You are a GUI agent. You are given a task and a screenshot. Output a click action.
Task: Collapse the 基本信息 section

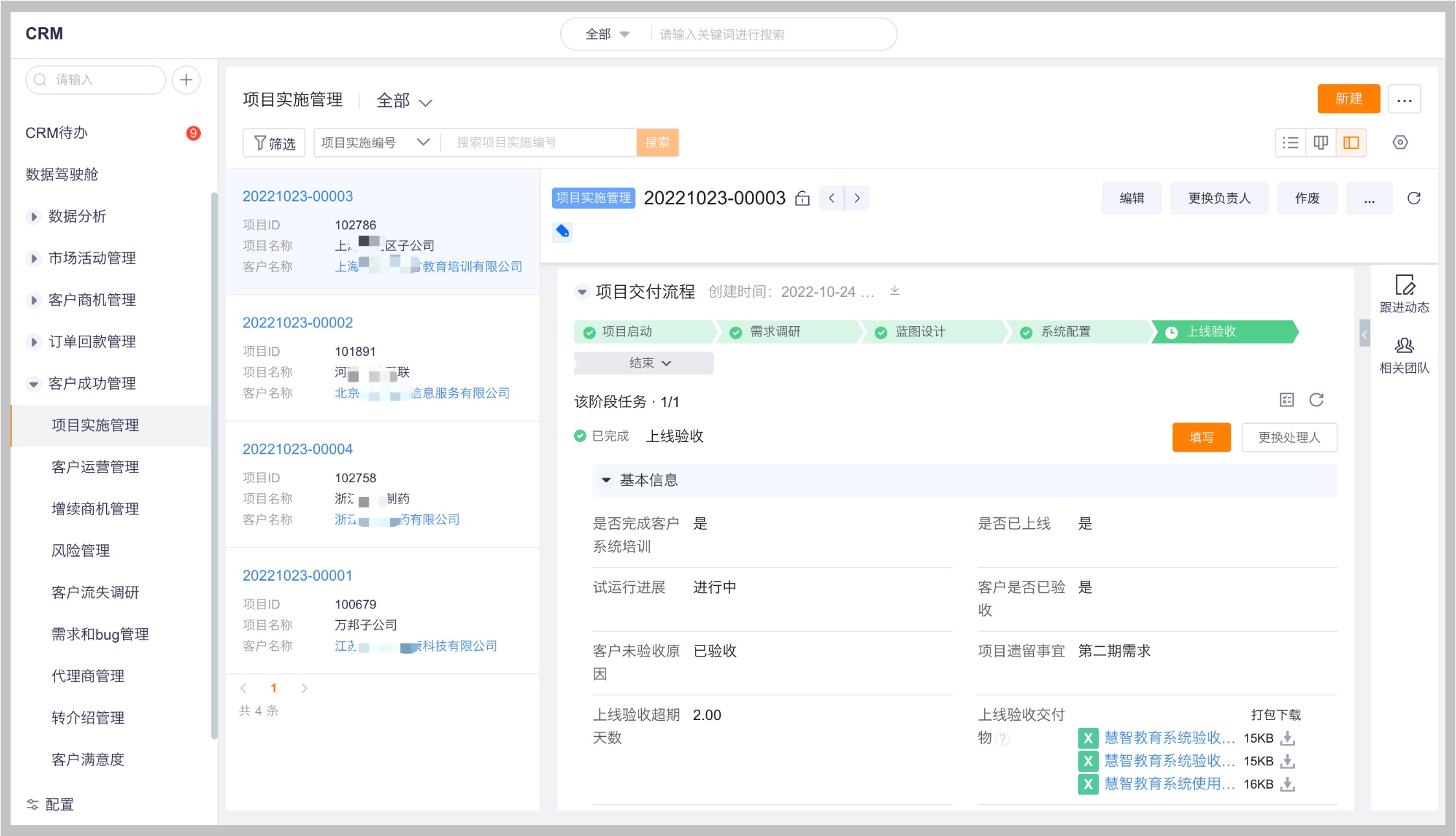pos(606,480)
